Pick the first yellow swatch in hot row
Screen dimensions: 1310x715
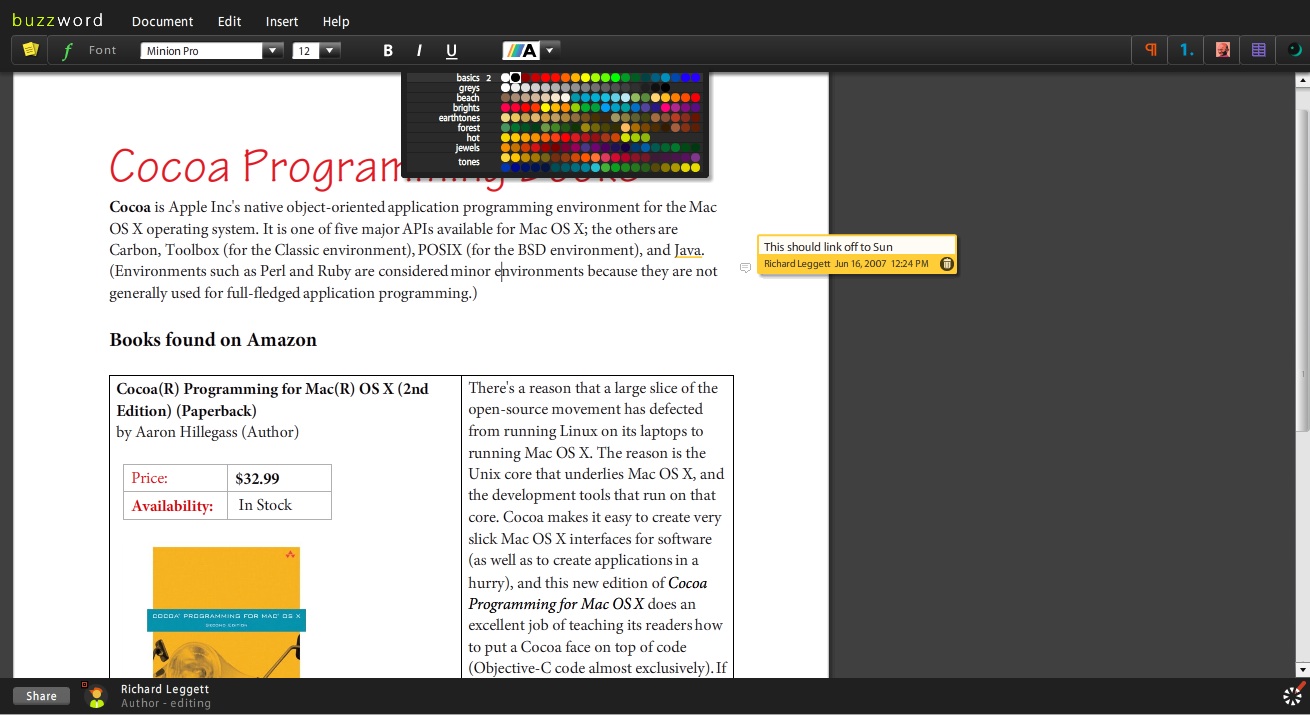click(505, 138)
